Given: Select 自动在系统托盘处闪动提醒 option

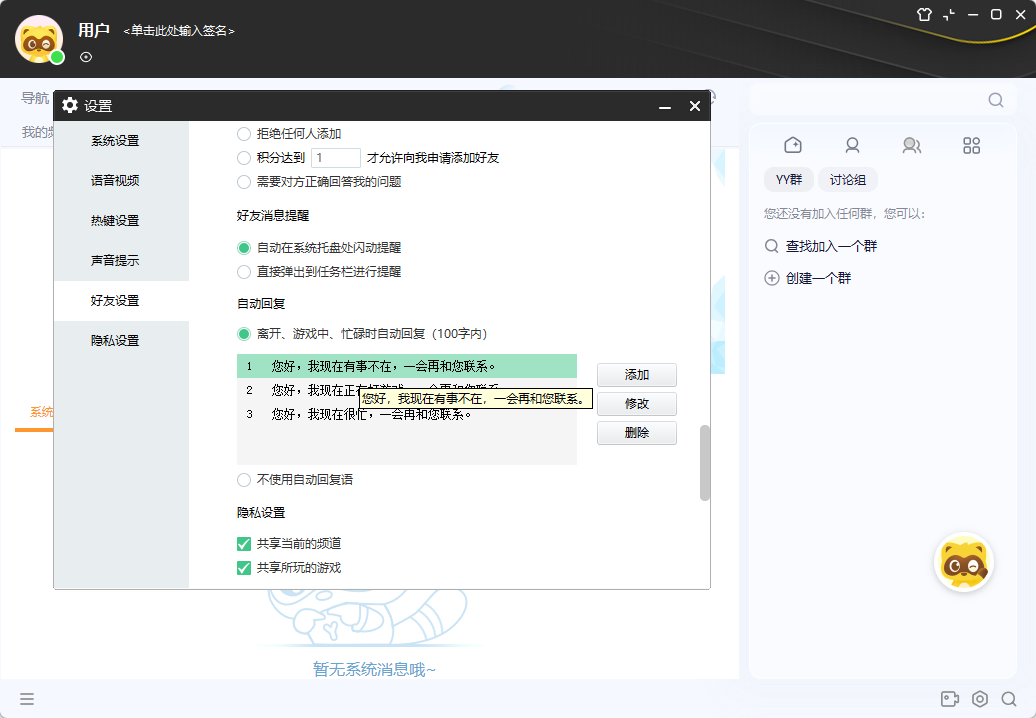Looking at the screenshot, I should [244, 248].
